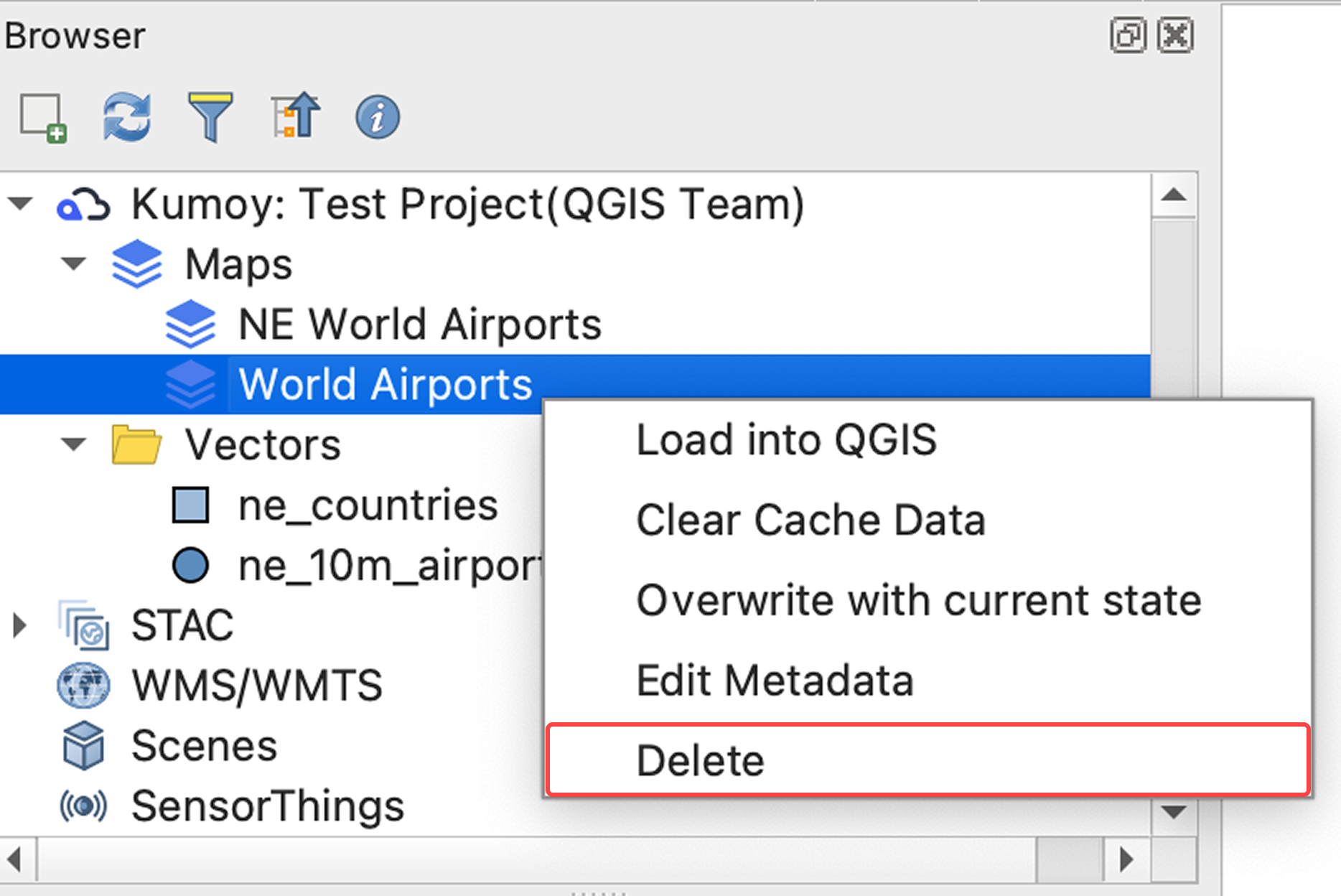
Task: Click the WMS/WMTS globe icon
Action: click(x=84, y=685)
